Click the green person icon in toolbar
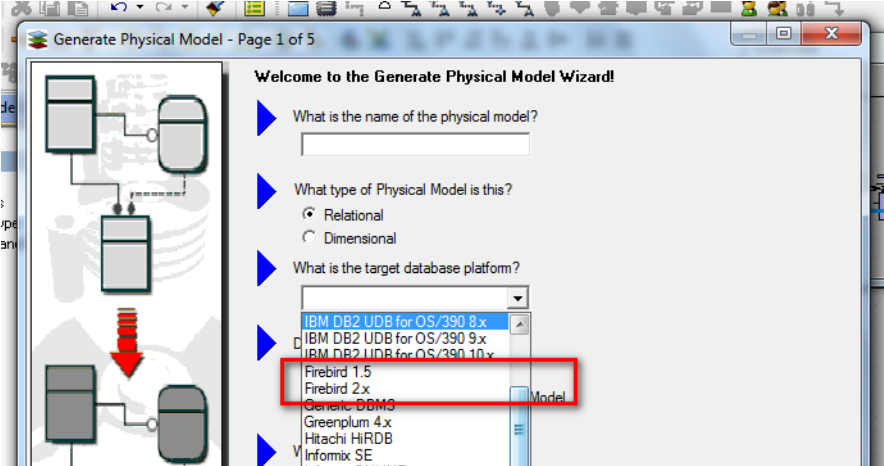The image size is (884, 466). (749, 8)
